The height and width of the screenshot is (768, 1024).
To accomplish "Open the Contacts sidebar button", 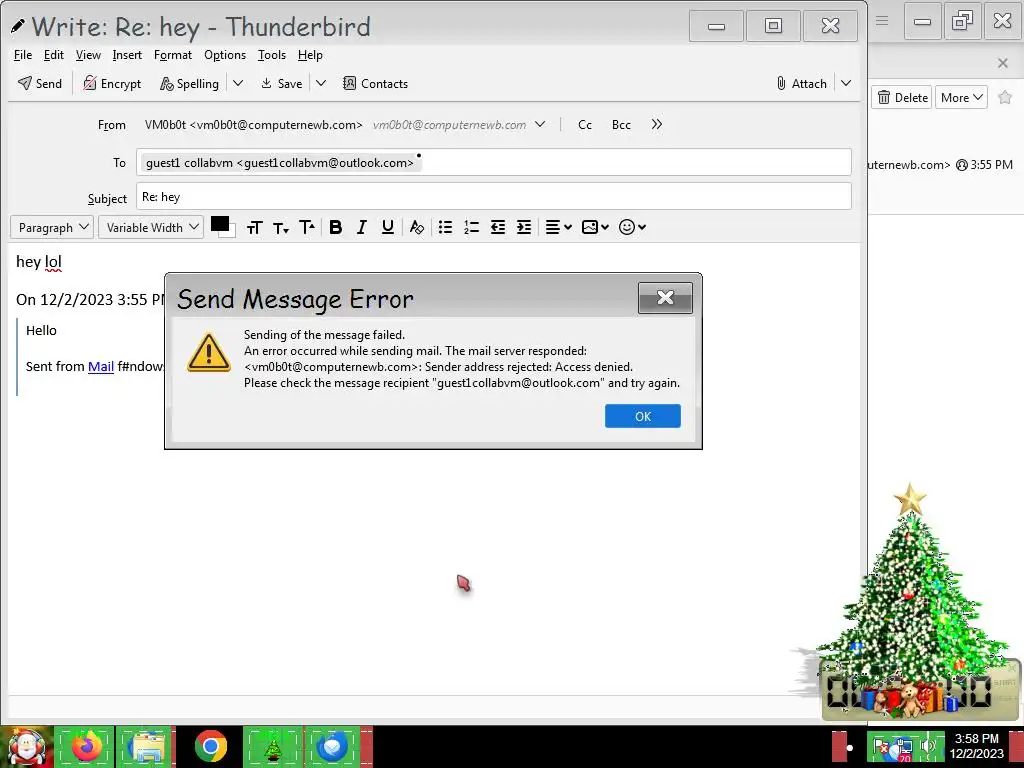I will (x=376, y=84).
